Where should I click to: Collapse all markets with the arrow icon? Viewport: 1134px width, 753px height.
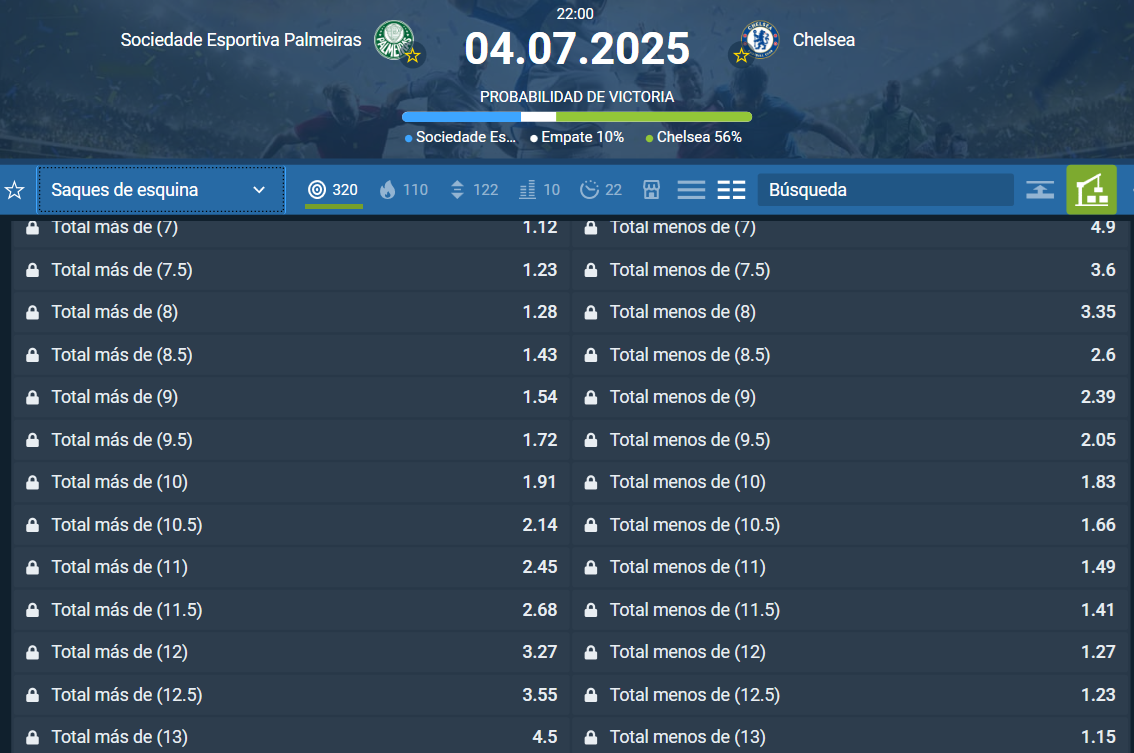pyautogui.click(x=1040, y=190)
